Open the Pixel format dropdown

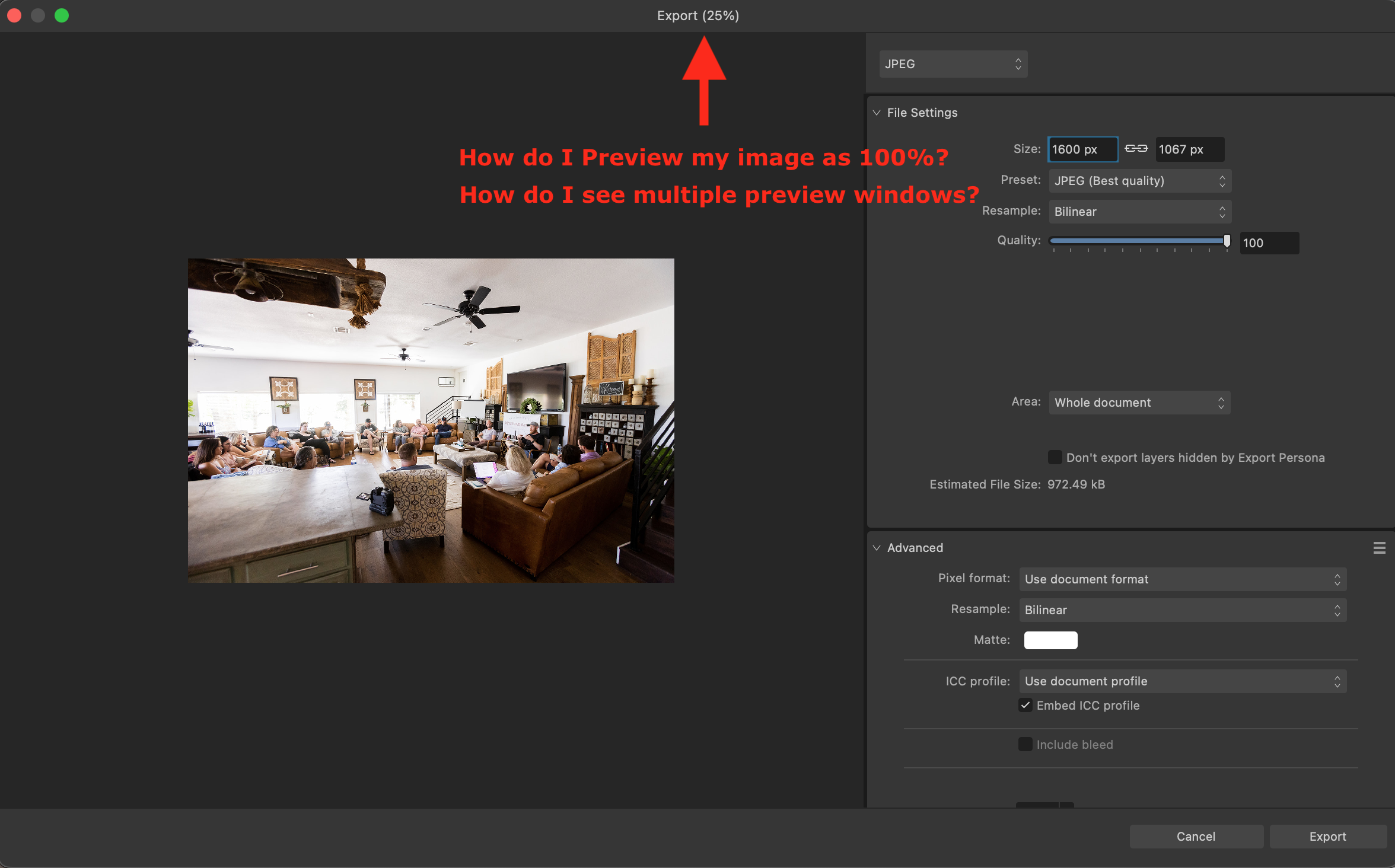coord(1183,579)
